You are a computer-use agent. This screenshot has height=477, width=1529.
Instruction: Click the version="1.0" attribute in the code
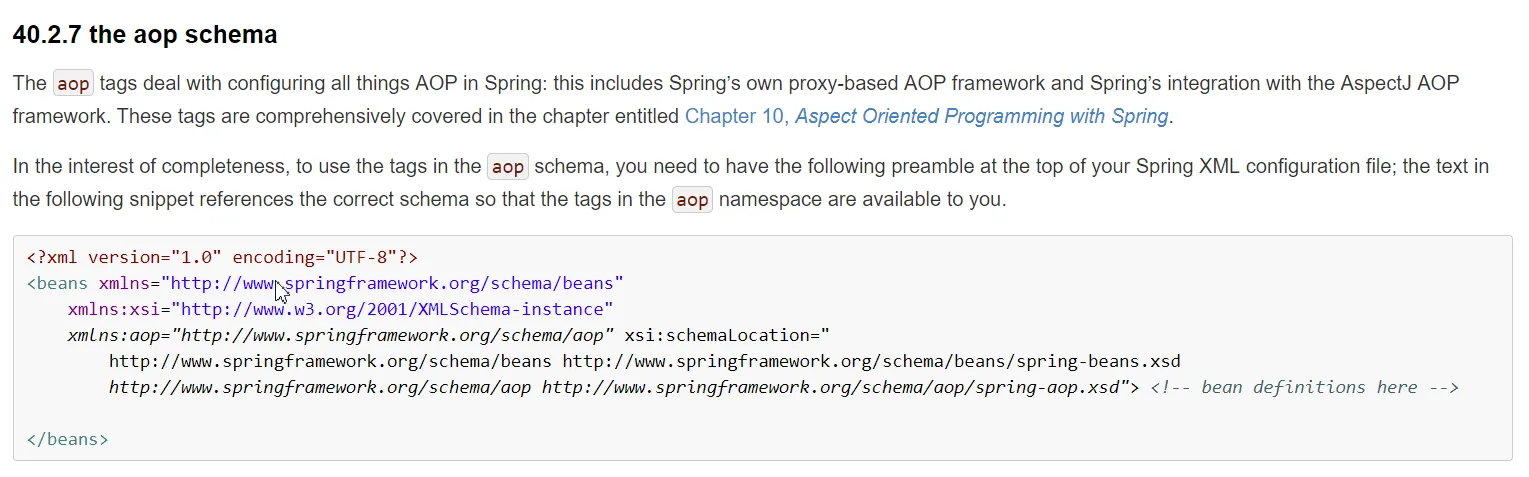click(154, 258)
